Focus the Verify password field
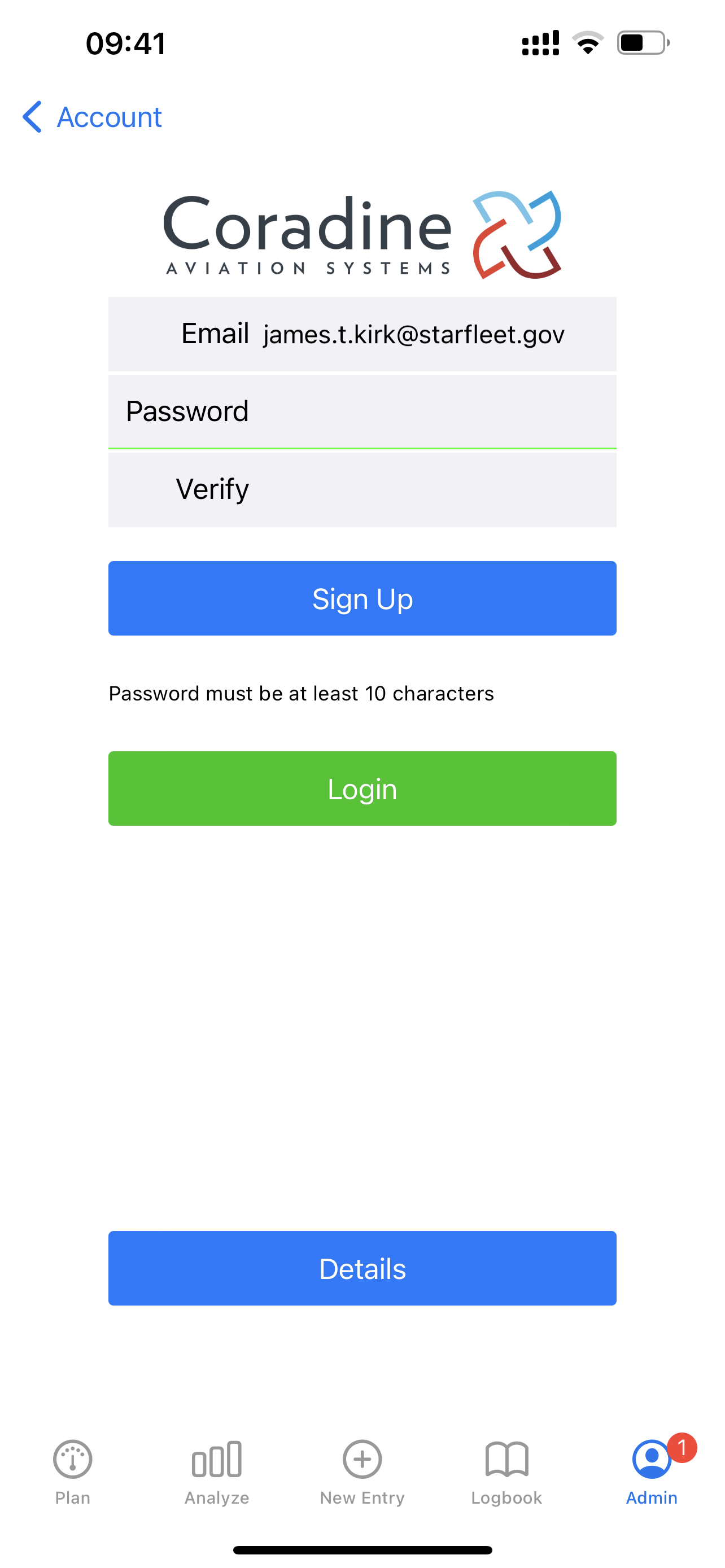Screen dimensions: 725x1568 [362, 489]
